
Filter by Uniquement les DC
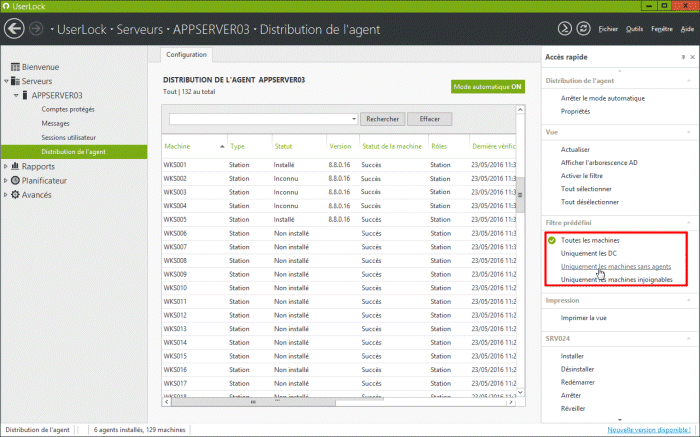click(588, 254)
